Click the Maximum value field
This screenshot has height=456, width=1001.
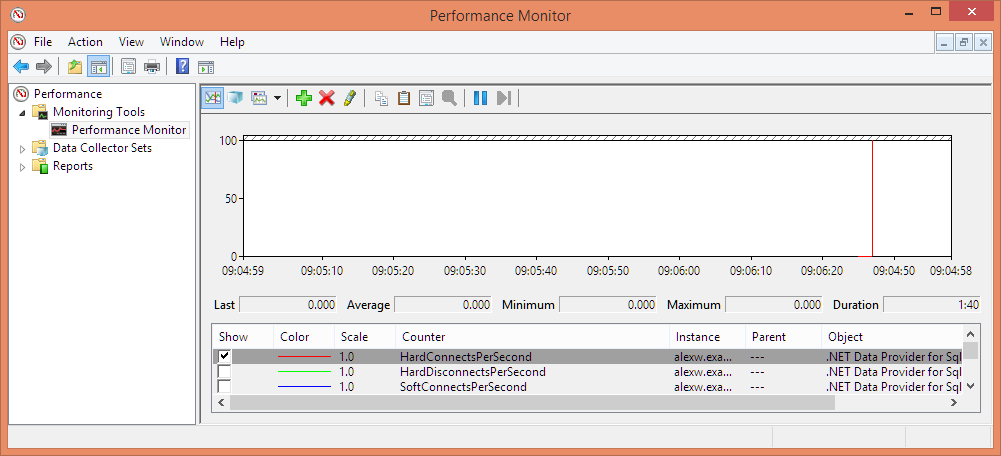(774, 305)
